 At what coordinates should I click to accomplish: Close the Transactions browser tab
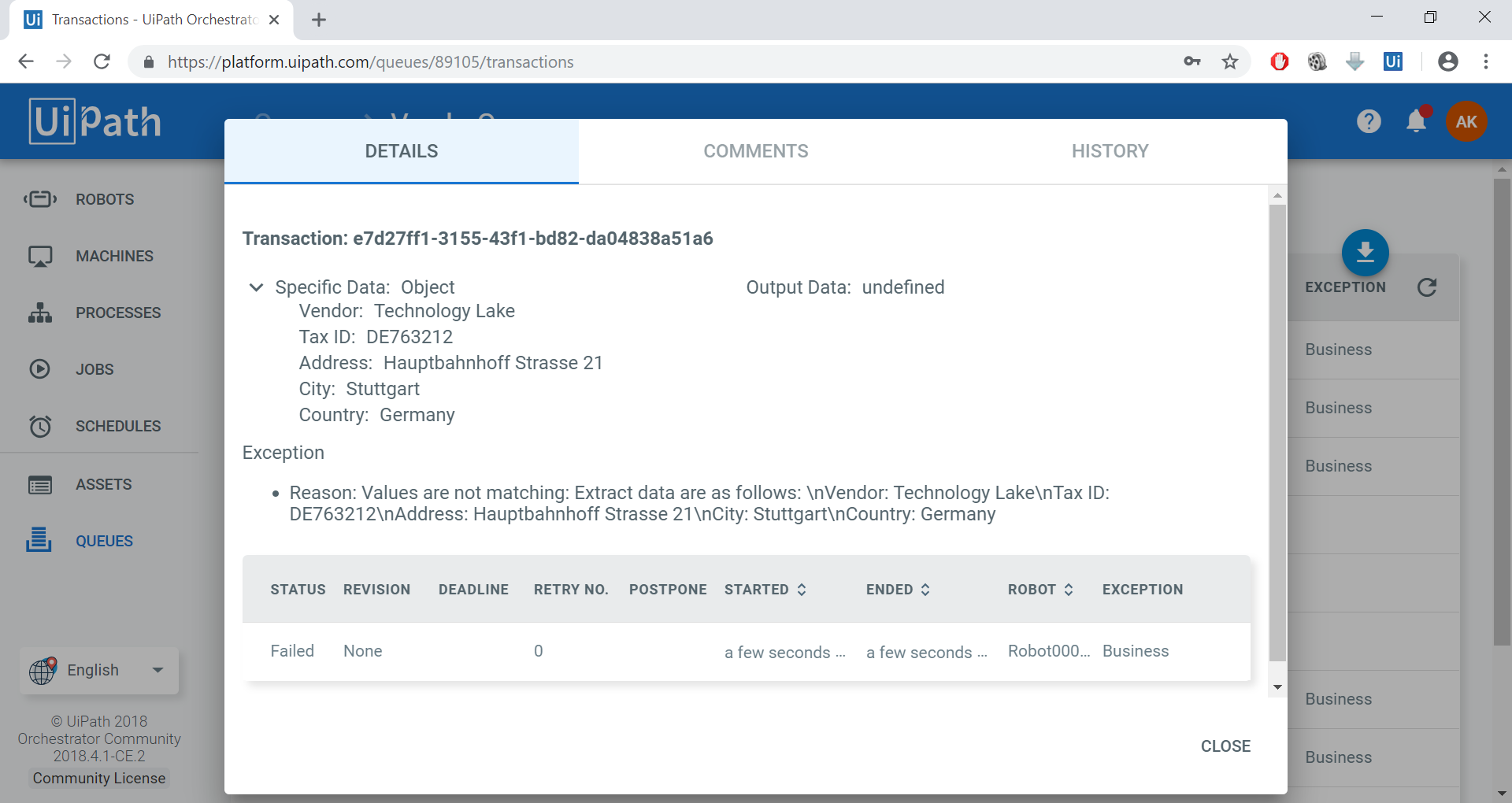point(274,20)
